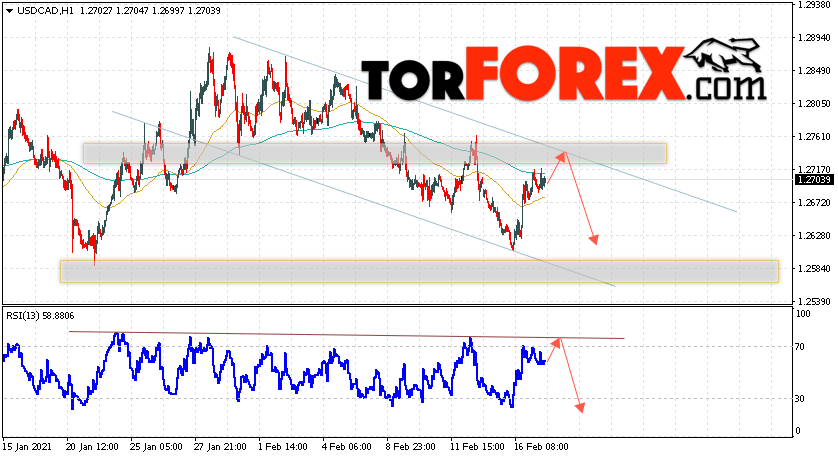This screenshot has height=458, width=838.
Task: Select the 8 Feb 23:00 time label
Action: coord(410,447)
